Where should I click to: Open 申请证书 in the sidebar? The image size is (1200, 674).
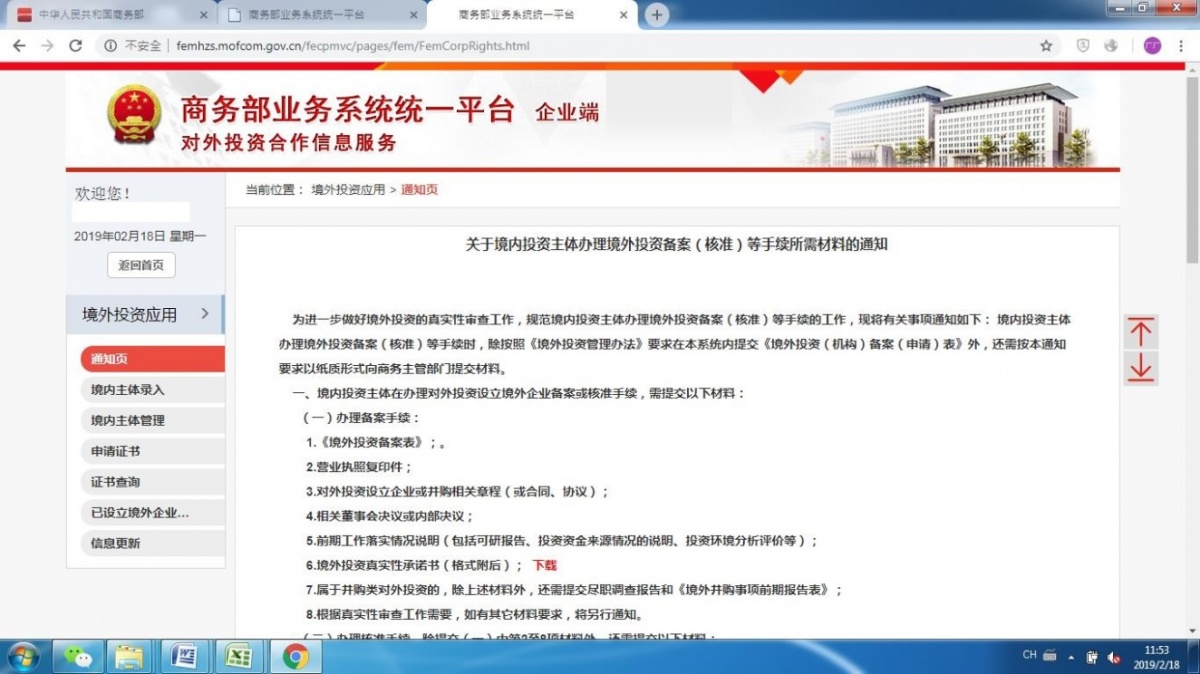[x=152, y=452]
